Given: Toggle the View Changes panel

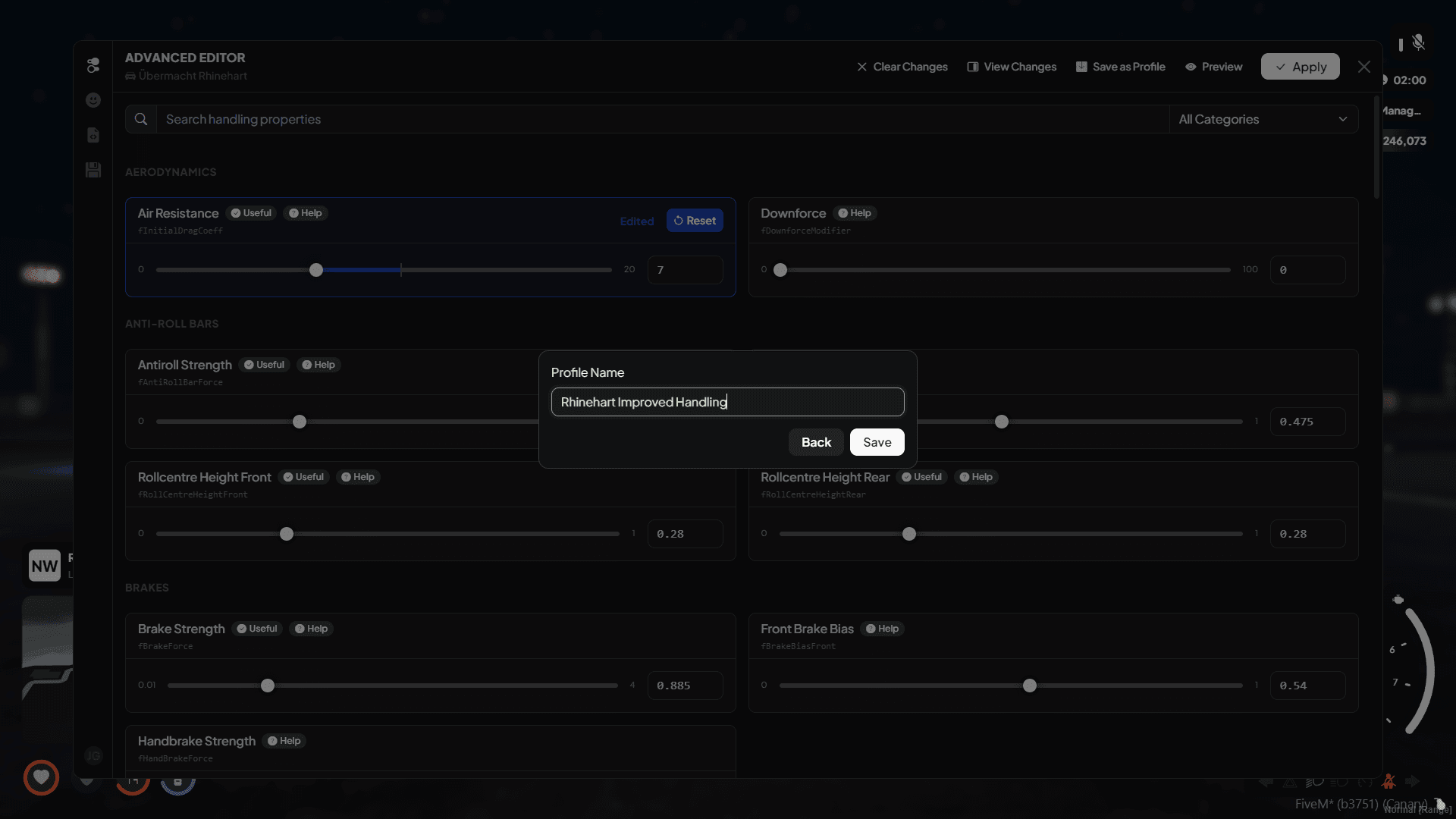Looking at the screenshot, I should pos(1012,67).
